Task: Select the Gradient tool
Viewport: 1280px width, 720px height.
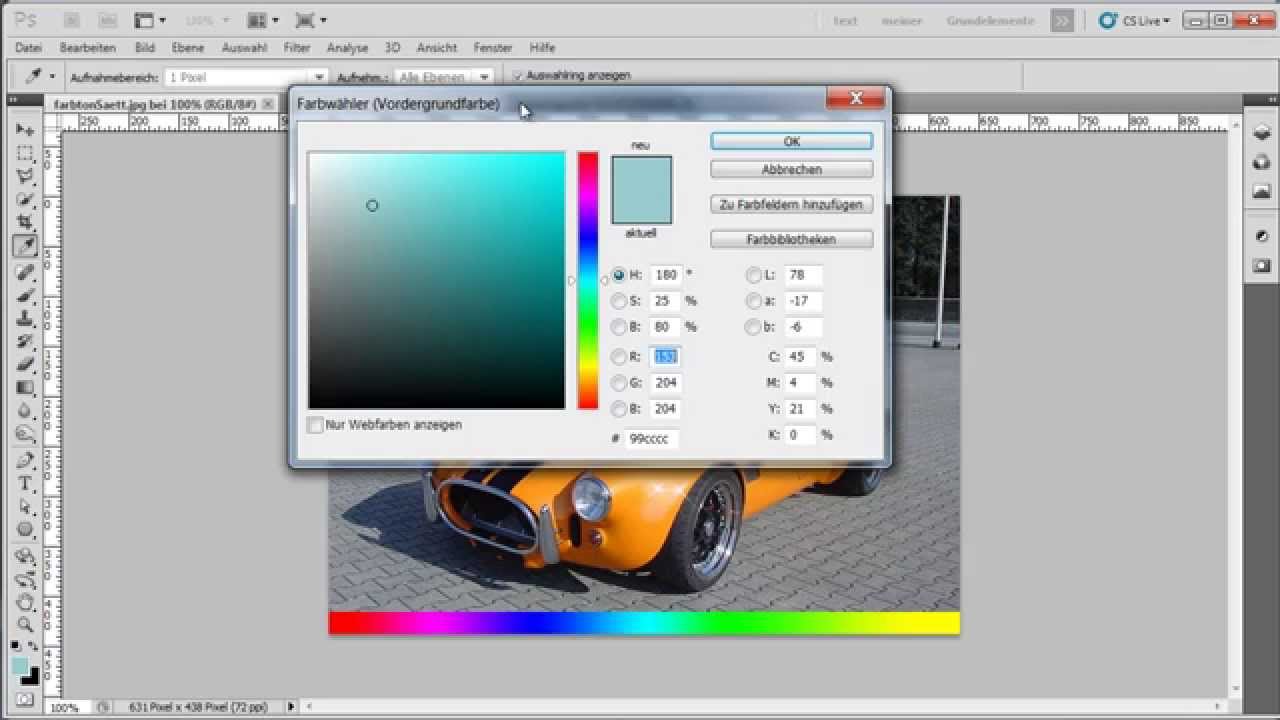Action: [25, 387]
